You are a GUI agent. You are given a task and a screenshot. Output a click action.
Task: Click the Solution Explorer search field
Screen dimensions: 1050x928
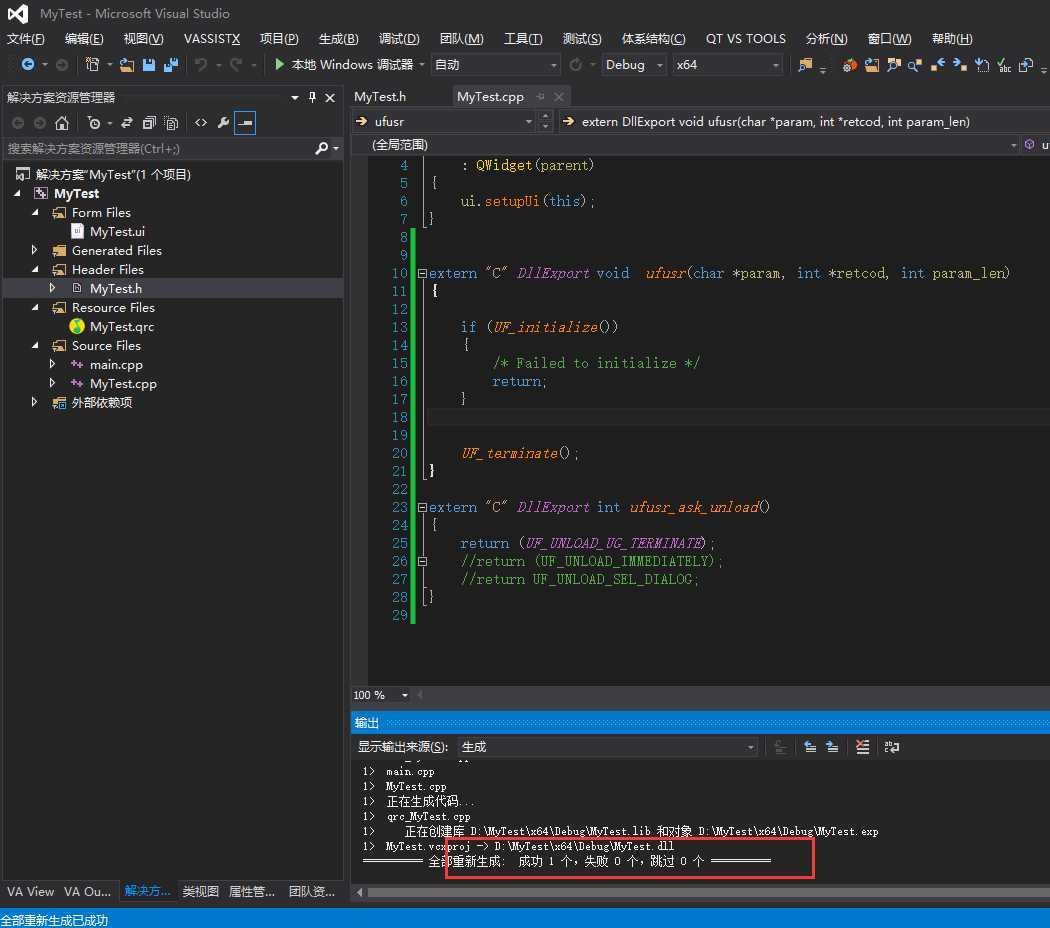pos(159,148)
